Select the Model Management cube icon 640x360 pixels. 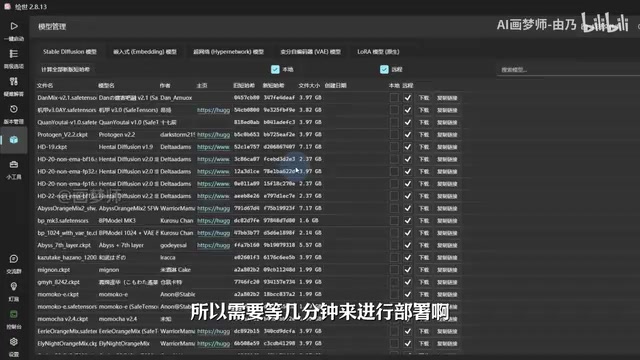[x=14, y=140]
